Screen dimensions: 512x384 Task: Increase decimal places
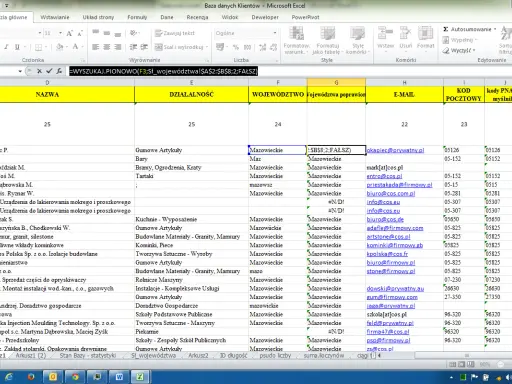(x=262, y=47)
